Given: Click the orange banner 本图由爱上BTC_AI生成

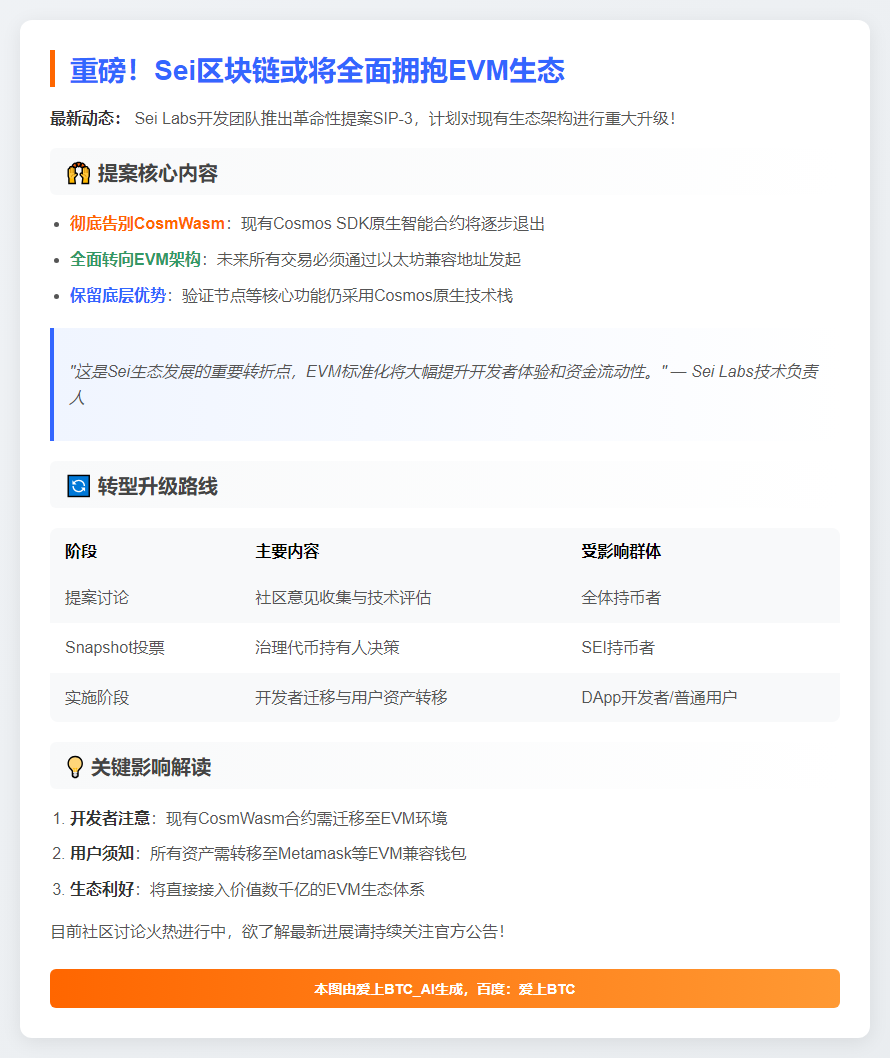Looking at the screenshot, I should coord(445,989).
